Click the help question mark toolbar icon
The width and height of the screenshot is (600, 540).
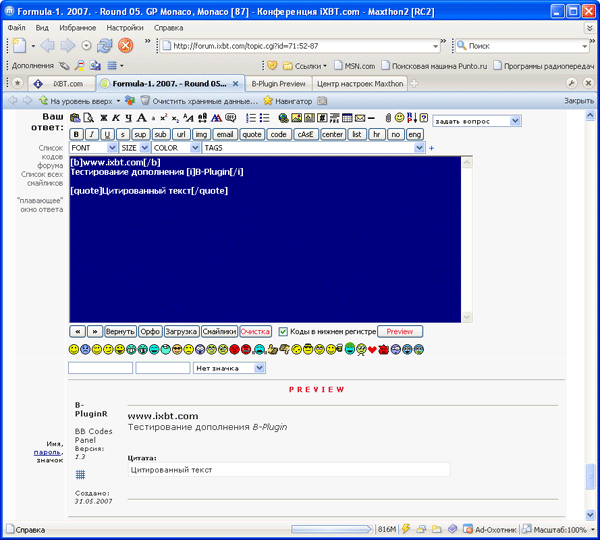pyautogui.click(x=424, y=118)
